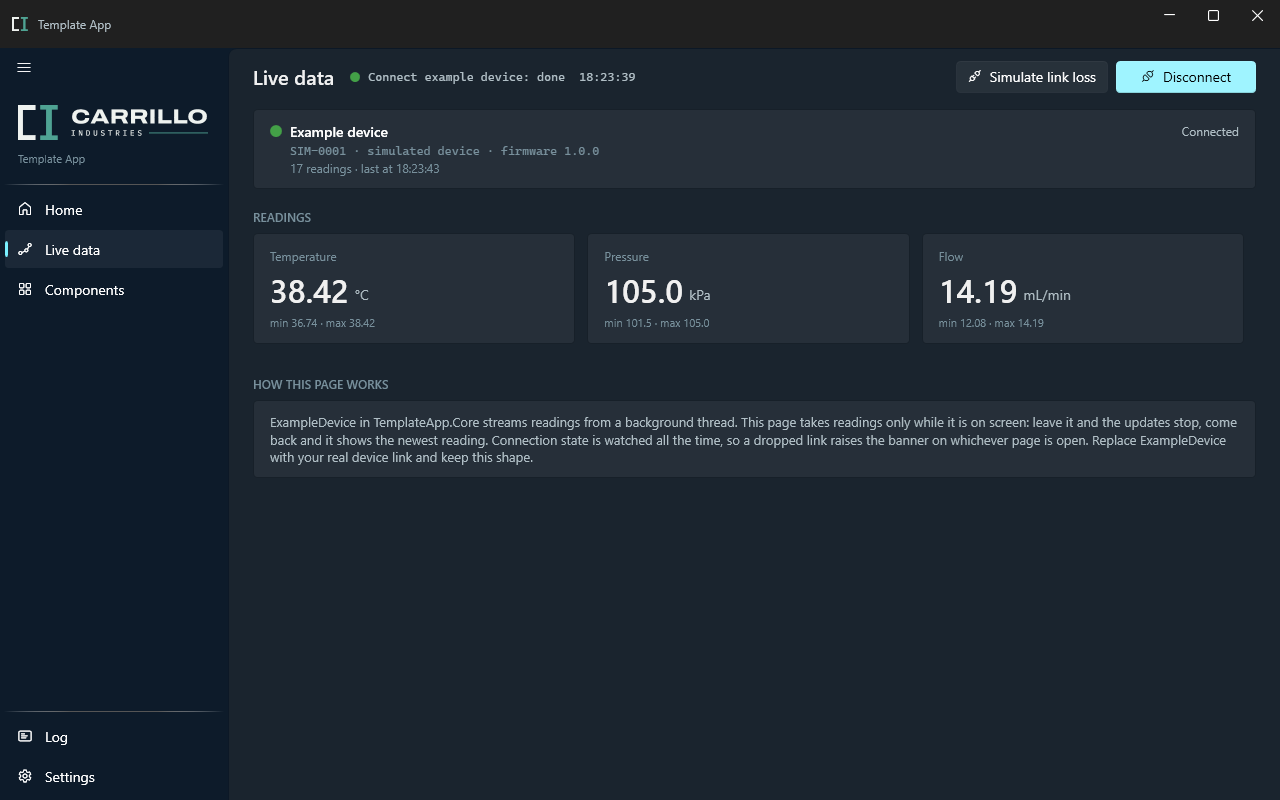Viewport: 1280px width, 800px height.
Task: Click the Settings gear icon
Action: click(x=25, y=776)
